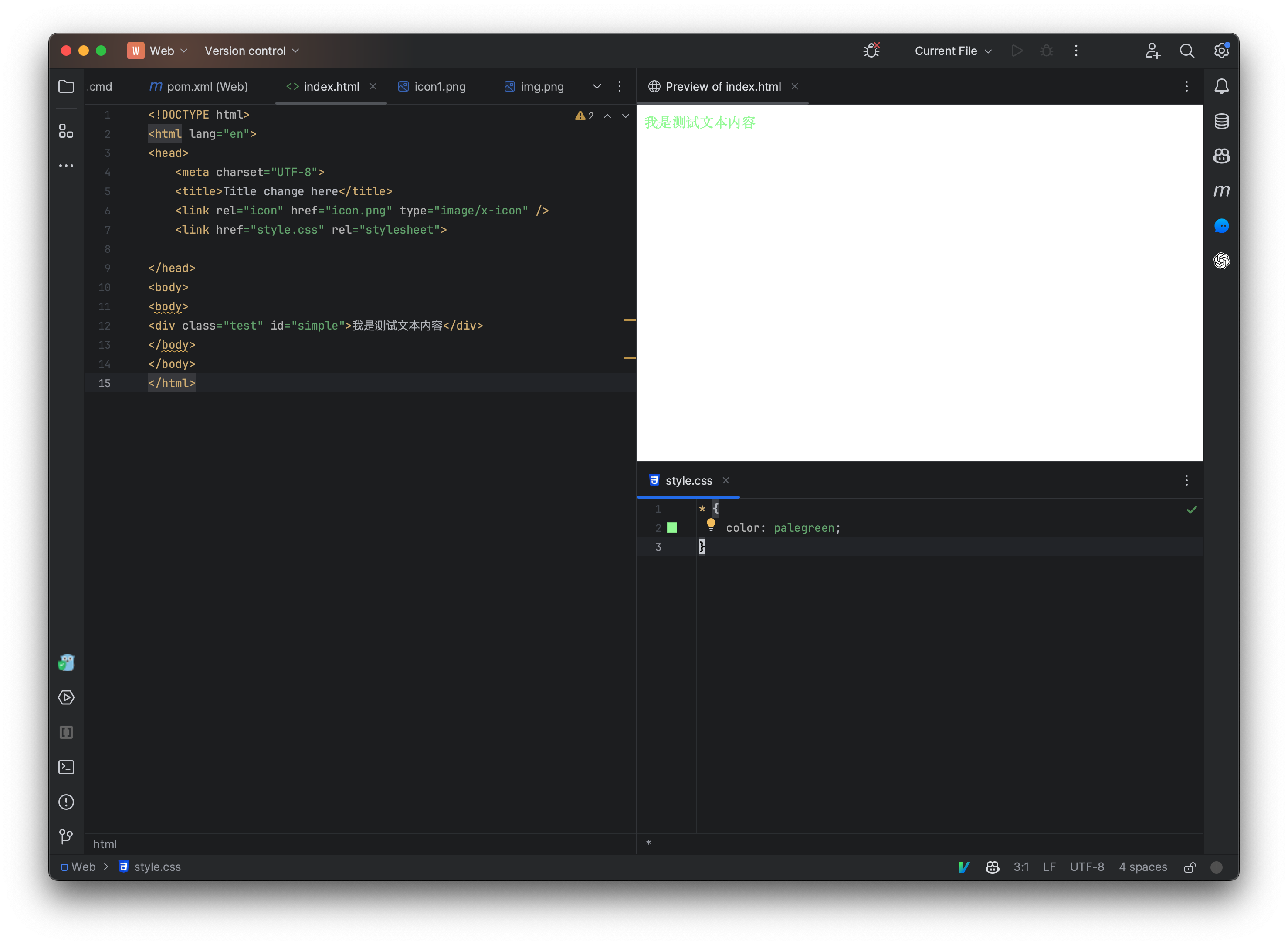Switch to the icon1.png tab

point(439,86)
